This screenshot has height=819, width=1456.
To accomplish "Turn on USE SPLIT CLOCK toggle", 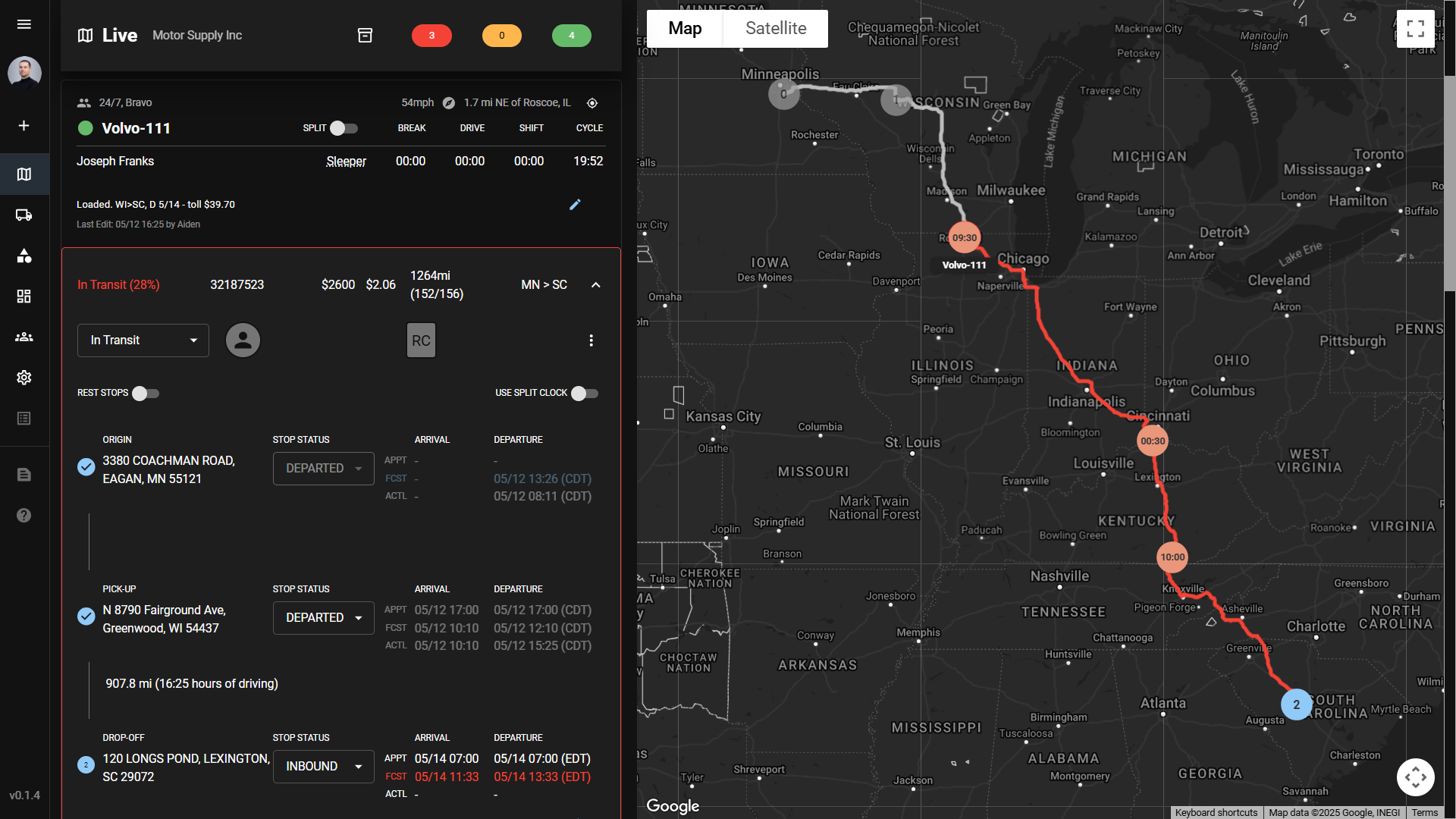I will coord(584,394).
